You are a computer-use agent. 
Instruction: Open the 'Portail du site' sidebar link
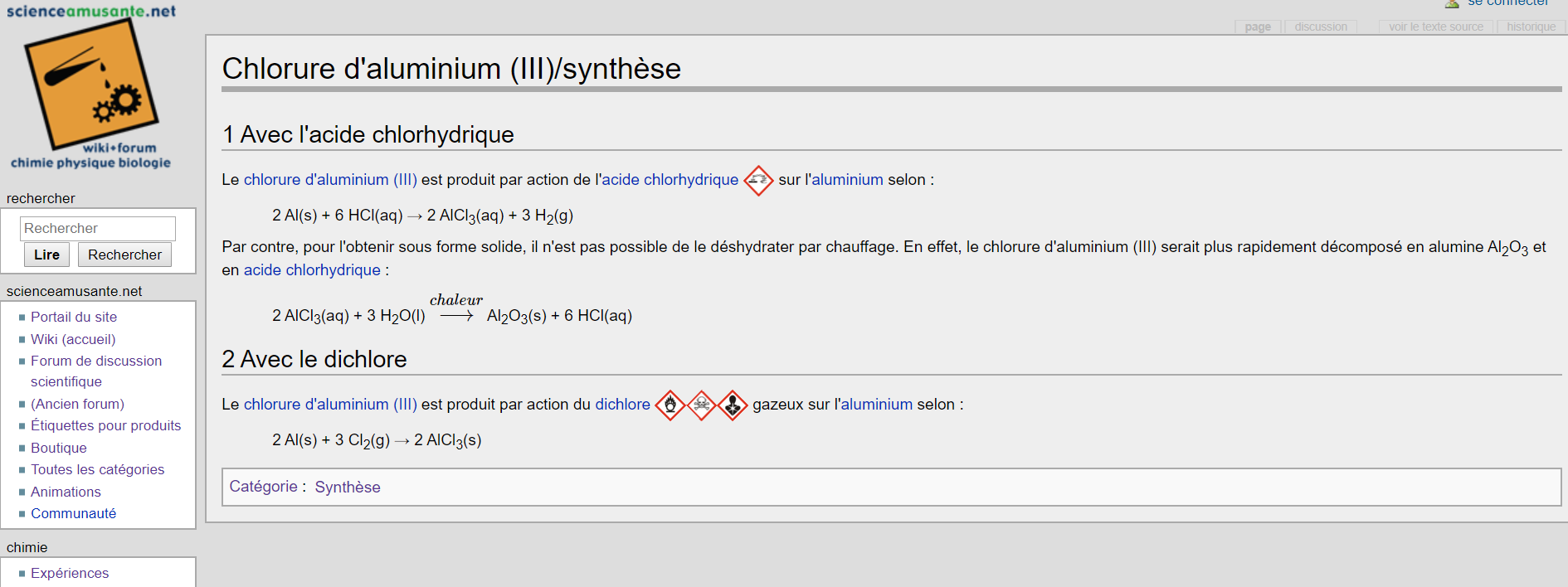click(x=74, y=317)
